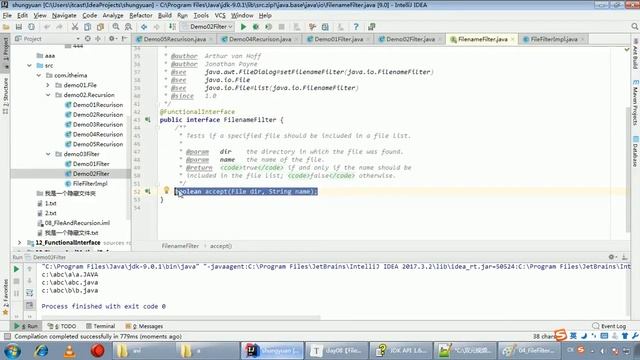The height and width of the screenshot is (360, 640).
Task: Copy the selection with the copy icon
Action: tap(87, 27)
